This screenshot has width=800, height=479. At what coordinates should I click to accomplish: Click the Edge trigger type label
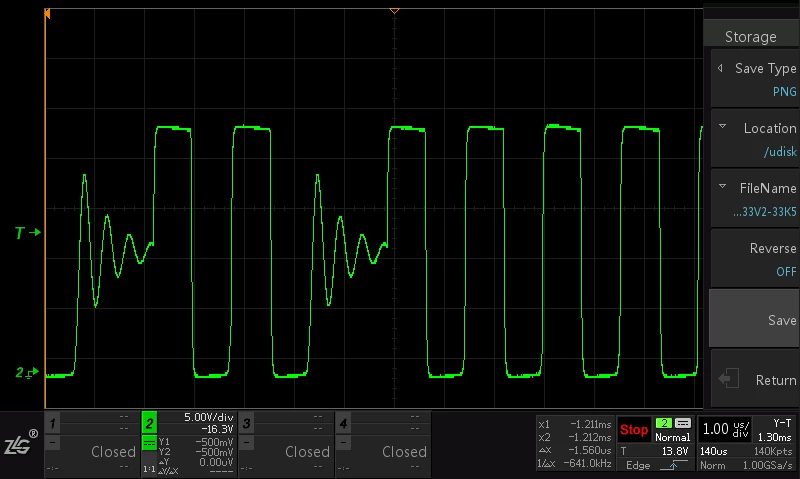click(638, 465)
